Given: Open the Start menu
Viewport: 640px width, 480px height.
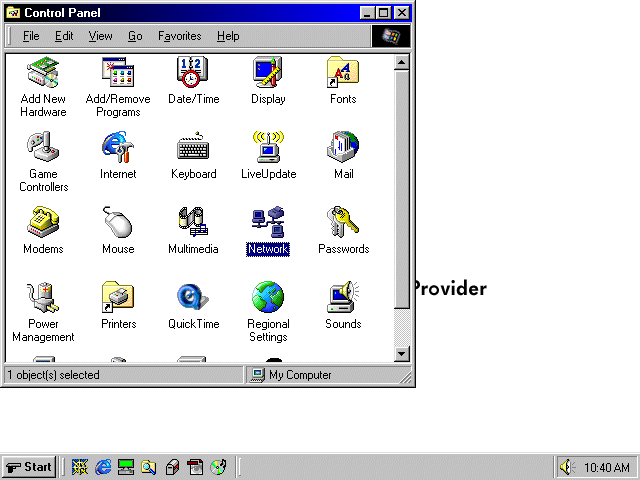Looking at the screenshot, I should tap(29, 467).
